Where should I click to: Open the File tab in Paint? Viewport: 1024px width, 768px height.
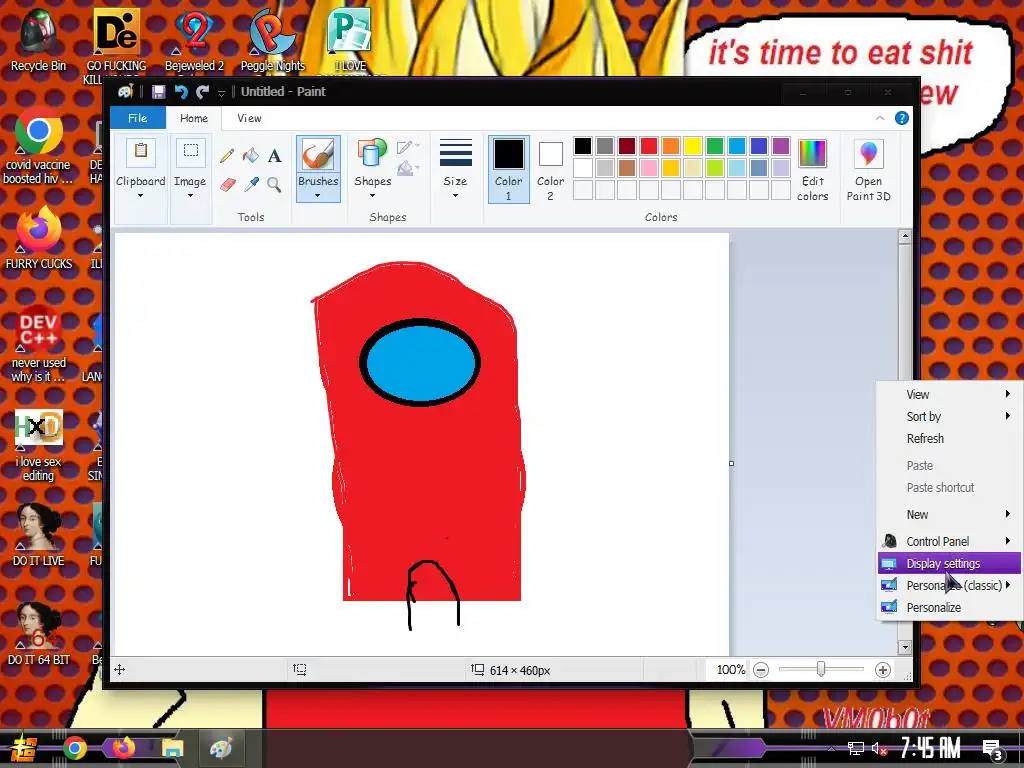(x=137, y=118)
